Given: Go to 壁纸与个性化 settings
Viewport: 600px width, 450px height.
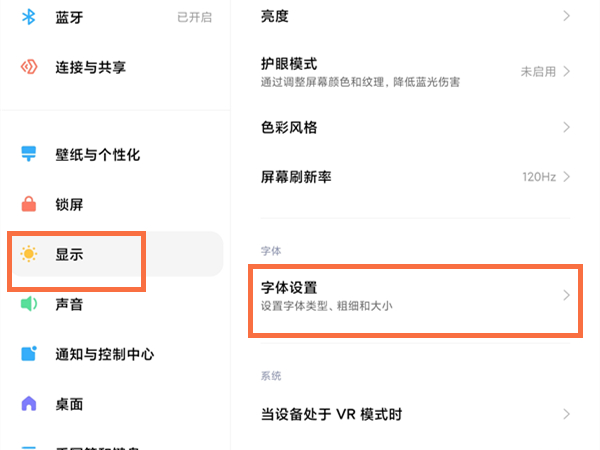Looking at the screenshot, I should tap(97, 155).
